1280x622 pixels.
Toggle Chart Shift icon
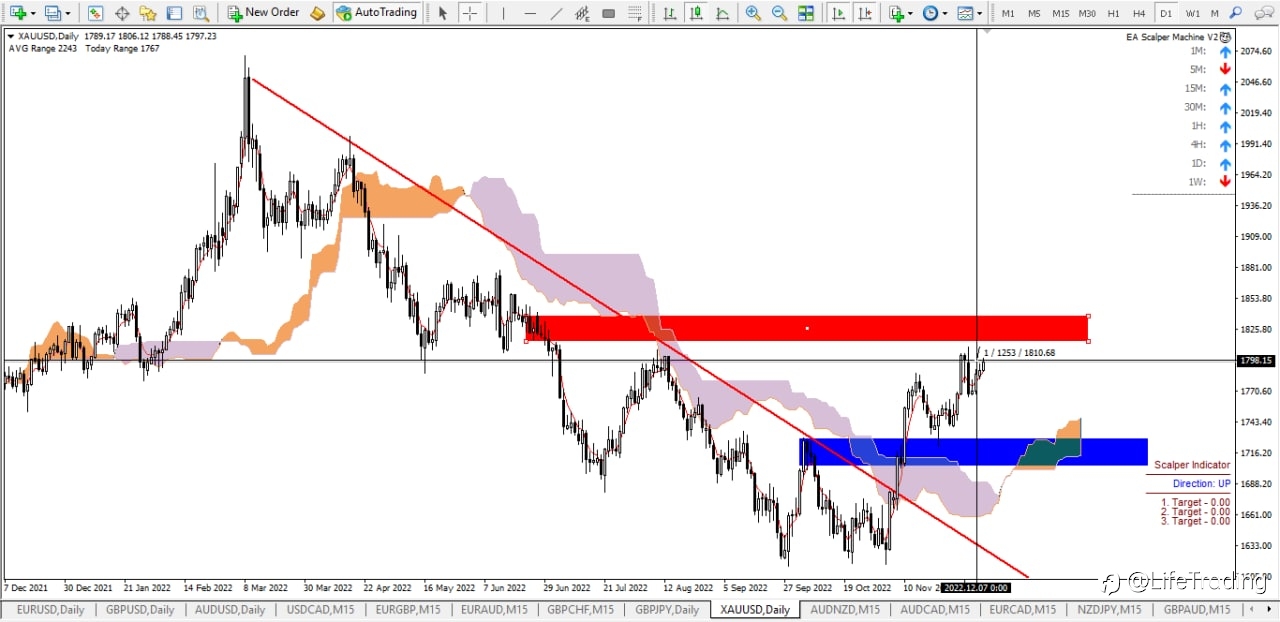pos(866,13)
